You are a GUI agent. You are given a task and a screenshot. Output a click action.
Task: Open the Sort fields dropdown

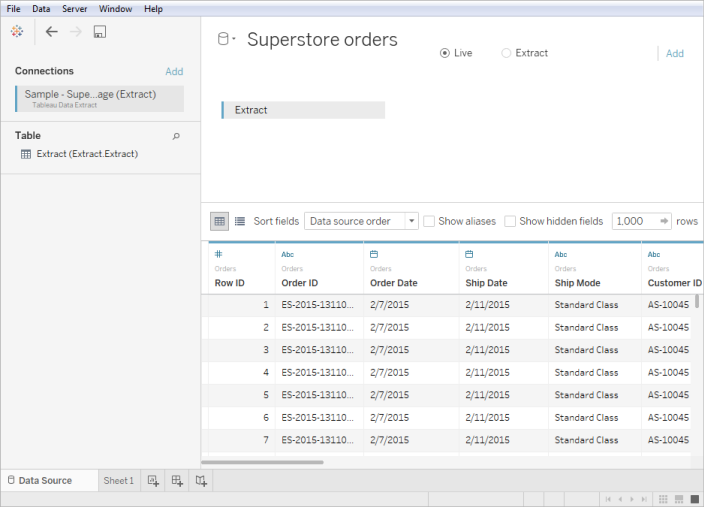361,221
